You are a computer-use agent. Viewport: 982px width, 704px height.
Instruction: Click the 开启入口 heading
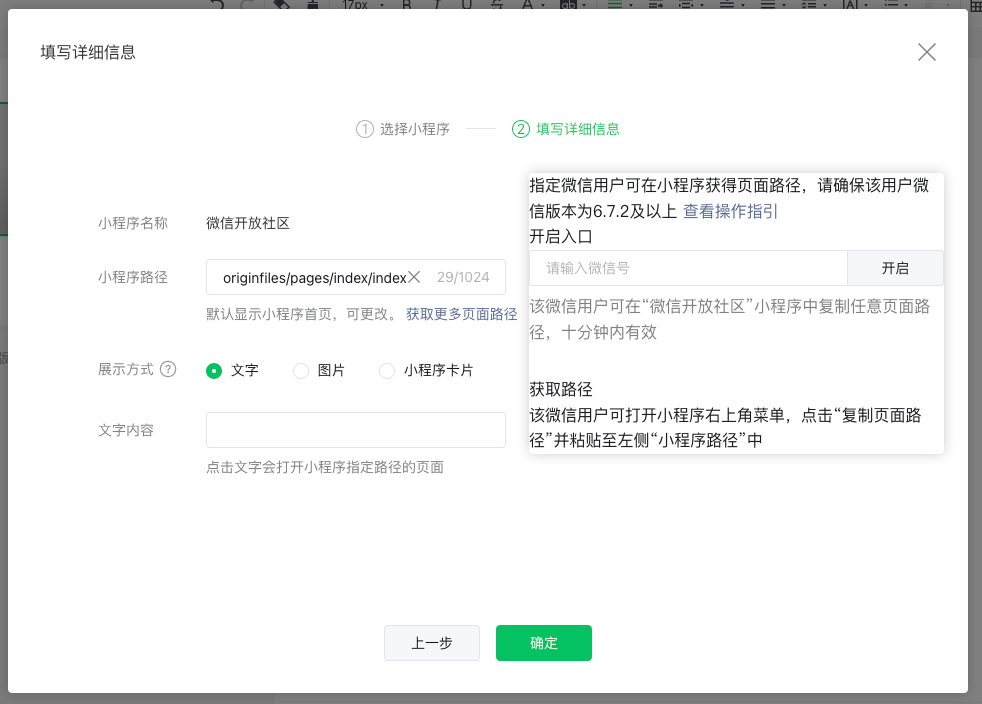561,237
